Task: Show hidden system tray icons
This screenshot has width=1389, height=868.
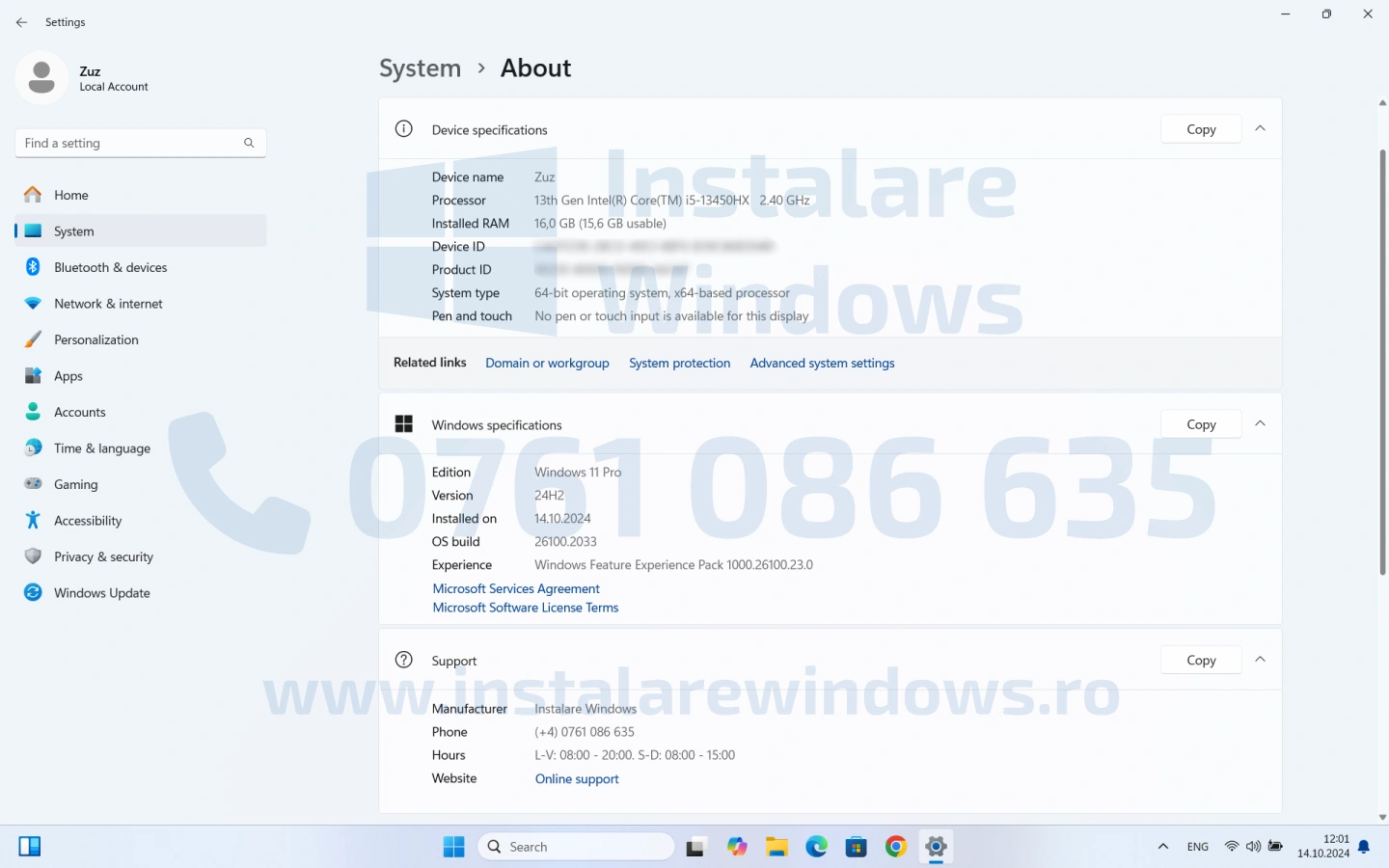Action: [x=1163, y=847]
